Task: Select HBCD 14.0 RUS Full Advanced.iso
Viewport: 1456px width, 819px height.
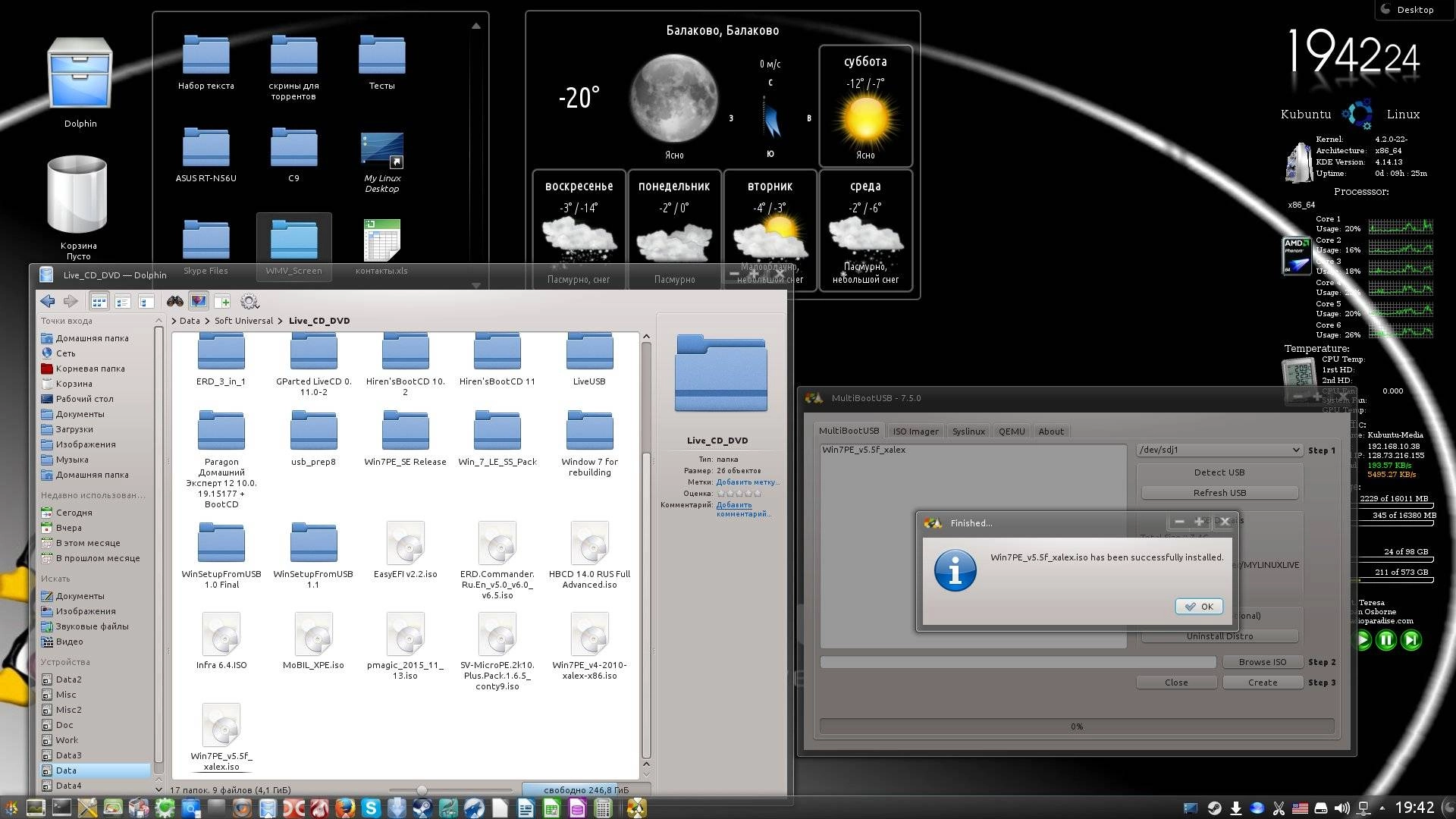Action: coord(589,555)
